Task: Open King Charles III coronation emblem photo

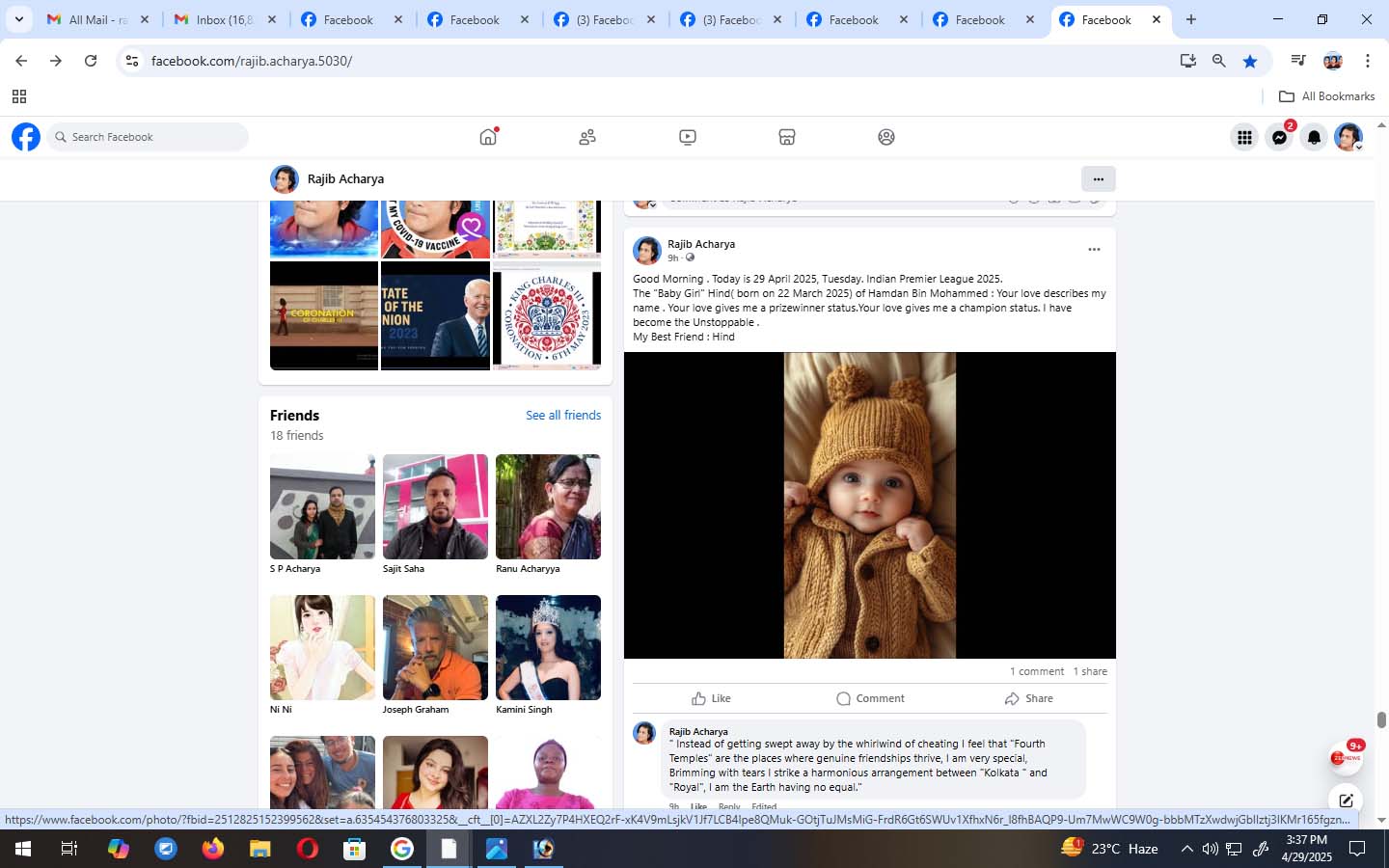Action: click(547, 315)
